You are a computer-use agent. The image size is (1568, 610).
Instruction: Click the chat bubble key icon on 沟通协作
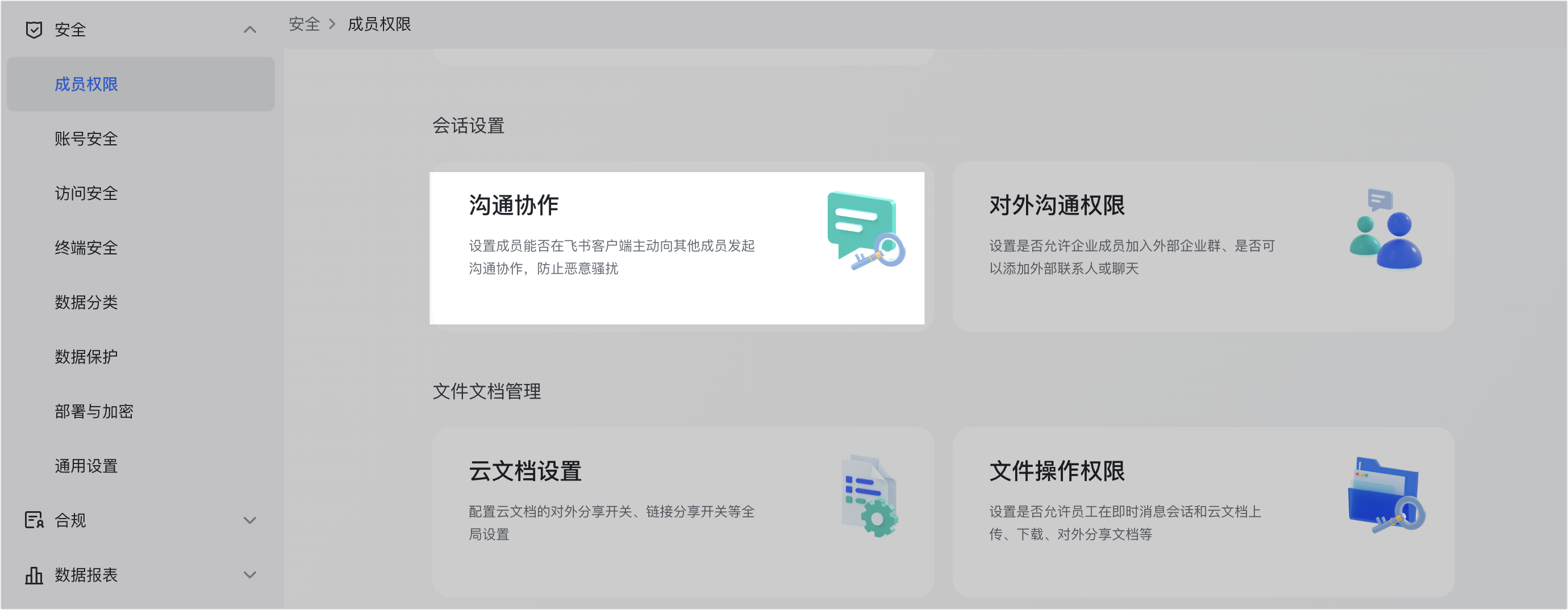click(866, 230)
